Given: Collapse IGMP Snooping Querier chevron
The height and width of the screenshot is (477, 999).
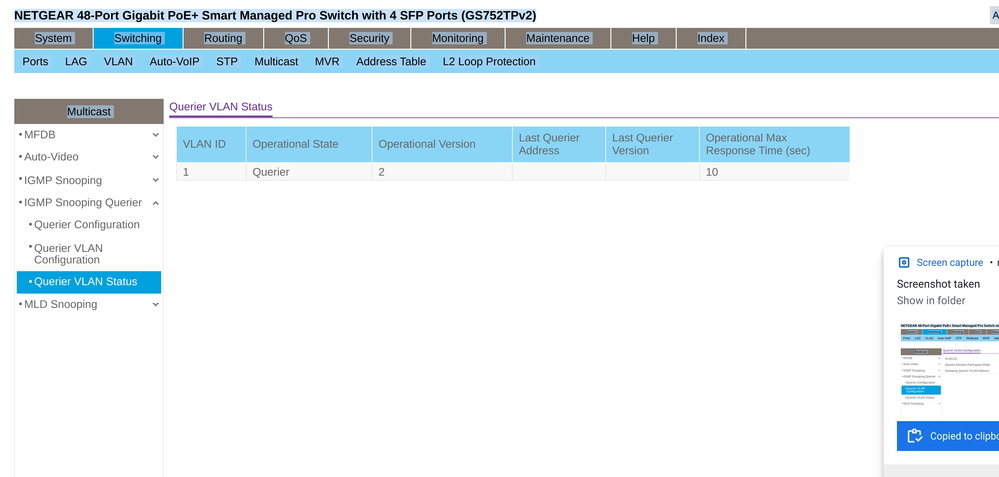Looking at the screenshot, I should (x=155, y=203).
